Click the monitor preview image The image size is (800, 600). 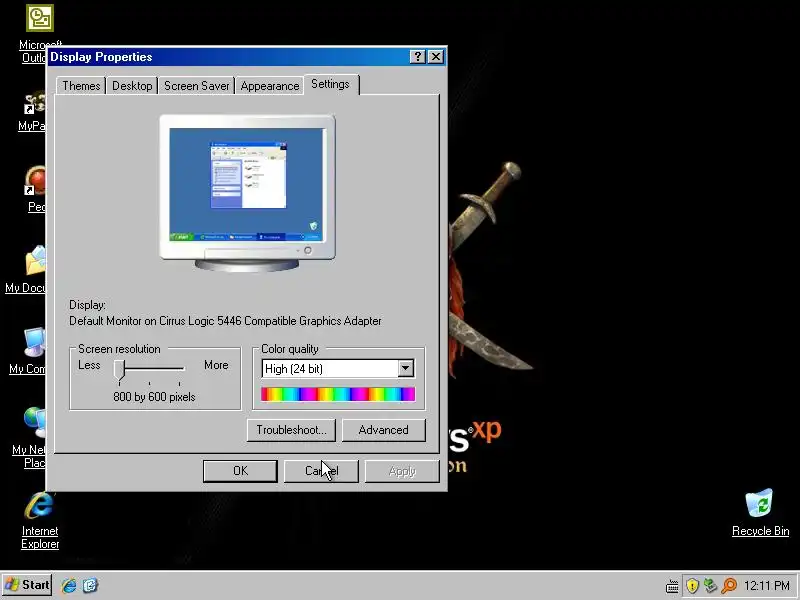247,193
